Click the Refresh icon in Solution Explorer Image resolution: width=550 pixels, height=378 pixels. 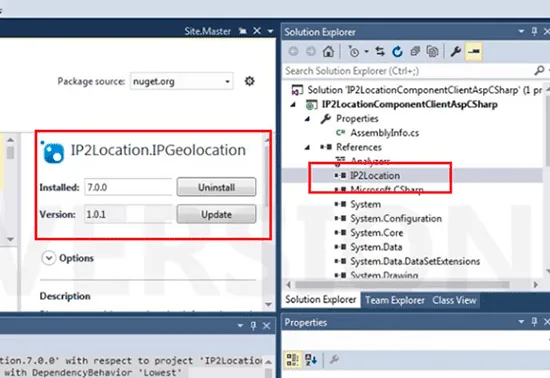tap(397, 52)
